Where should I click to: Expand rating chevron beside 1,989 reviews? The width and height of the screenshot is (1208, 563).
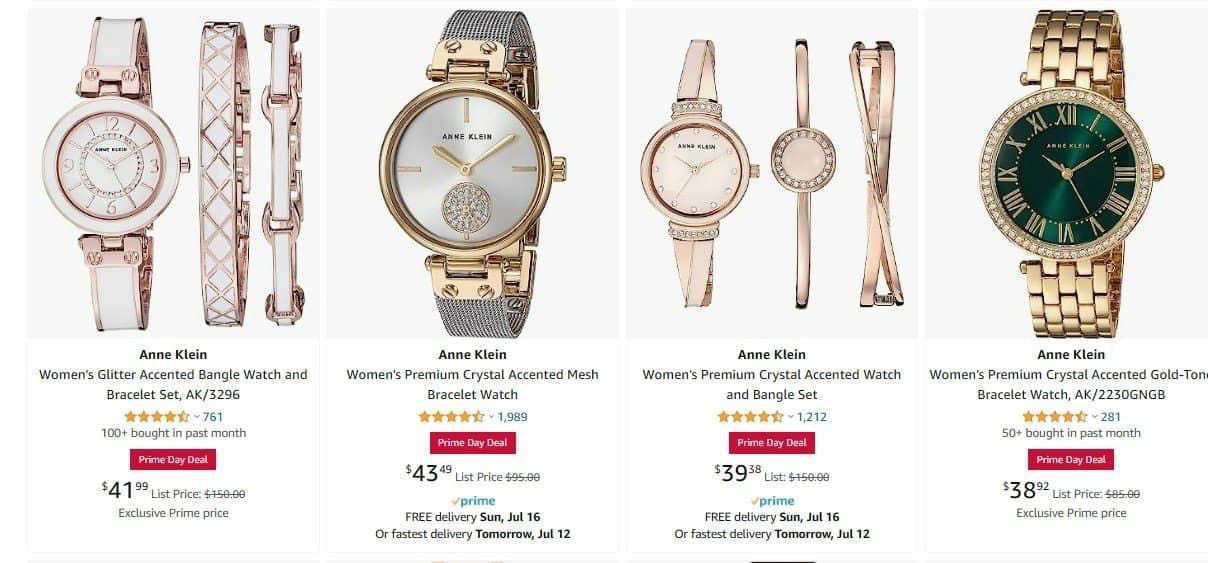[x=491, y=417]
